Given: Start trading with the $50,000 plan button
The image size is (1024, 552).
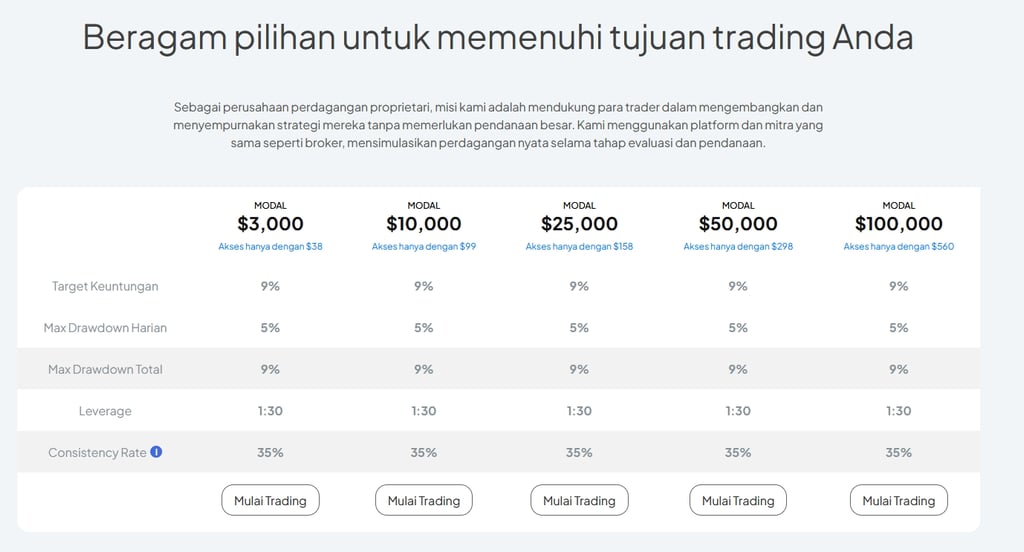Looking at the screenshot, I should [x=738, y=500].
